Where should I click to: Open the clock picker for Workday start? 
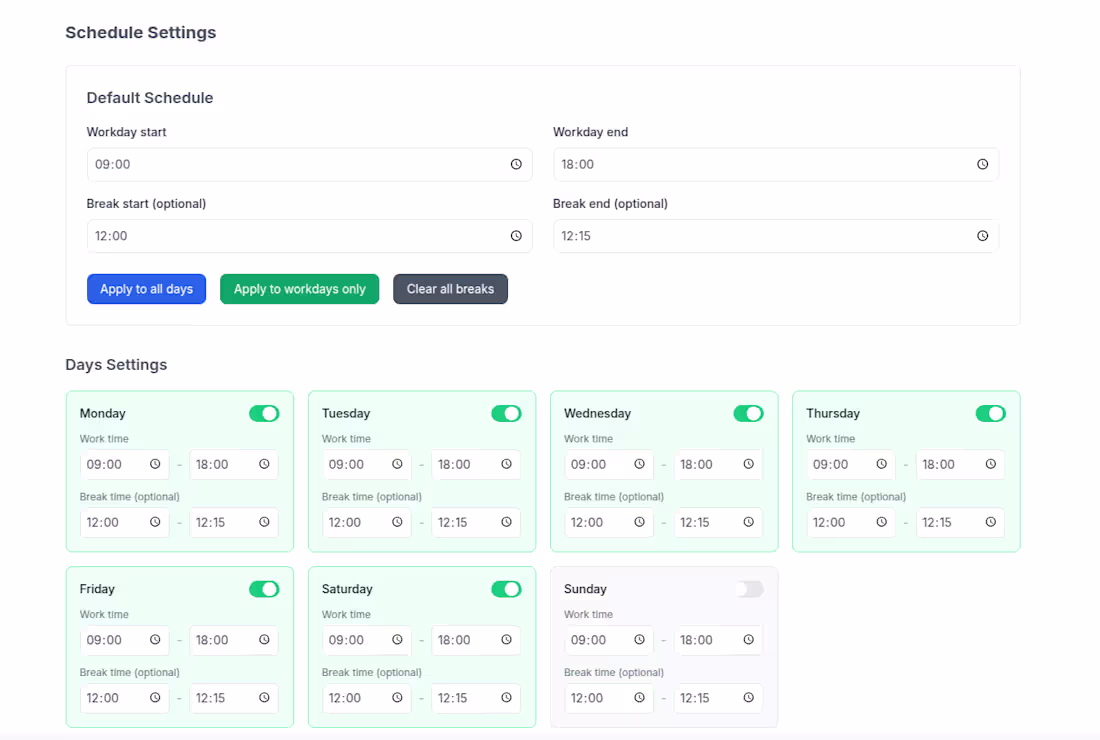(516, 164)
